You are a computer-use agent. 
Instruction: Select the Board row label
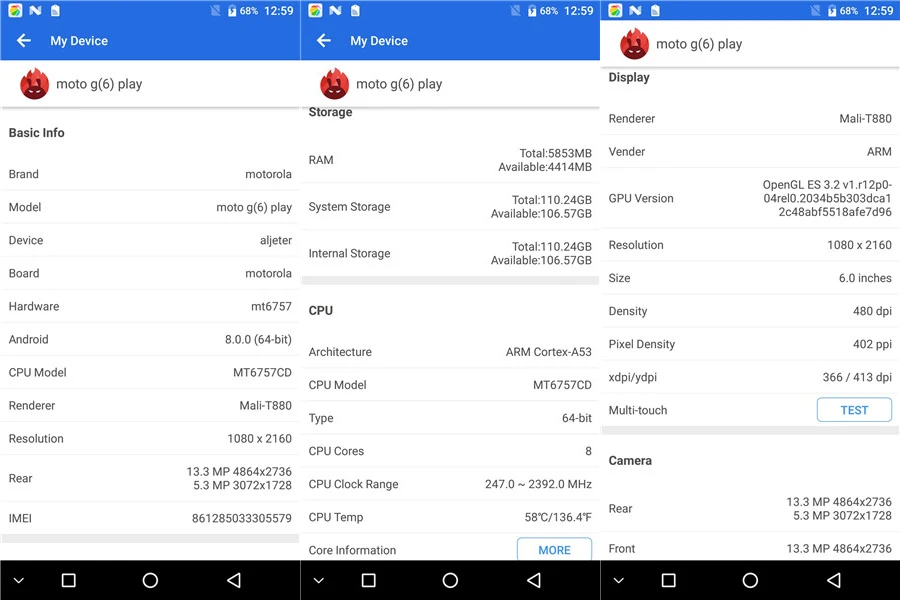(x=24, y=273)
